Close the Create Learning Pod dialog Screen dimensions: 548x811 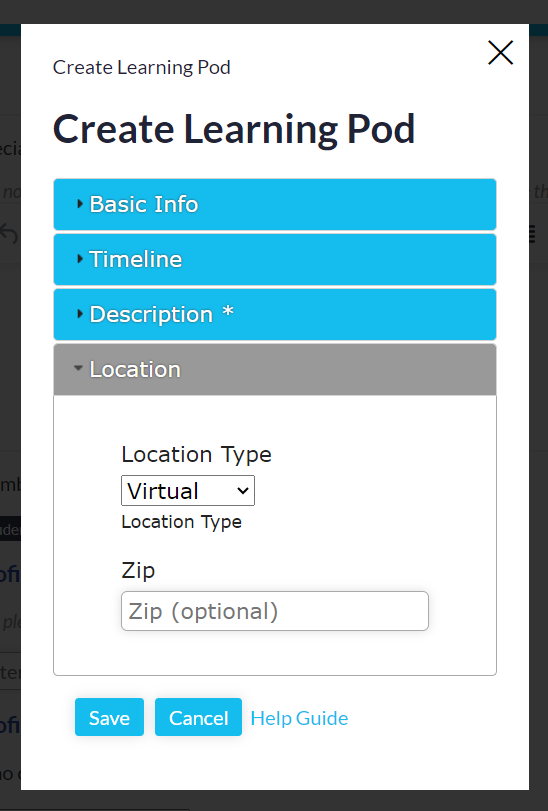(x=500, y=53)
